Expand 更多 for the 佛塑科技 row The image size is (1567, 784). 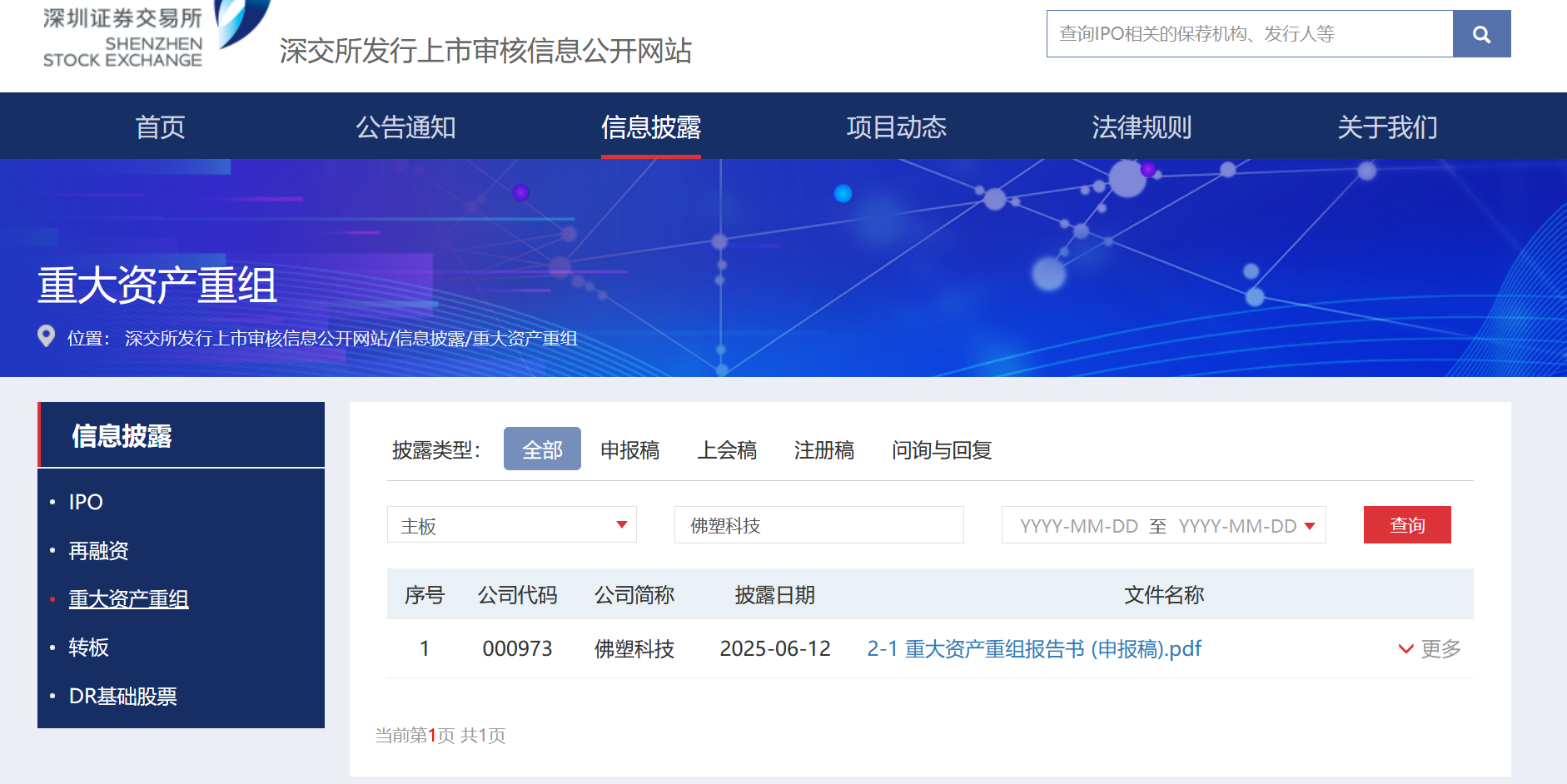pos(1430,648)
